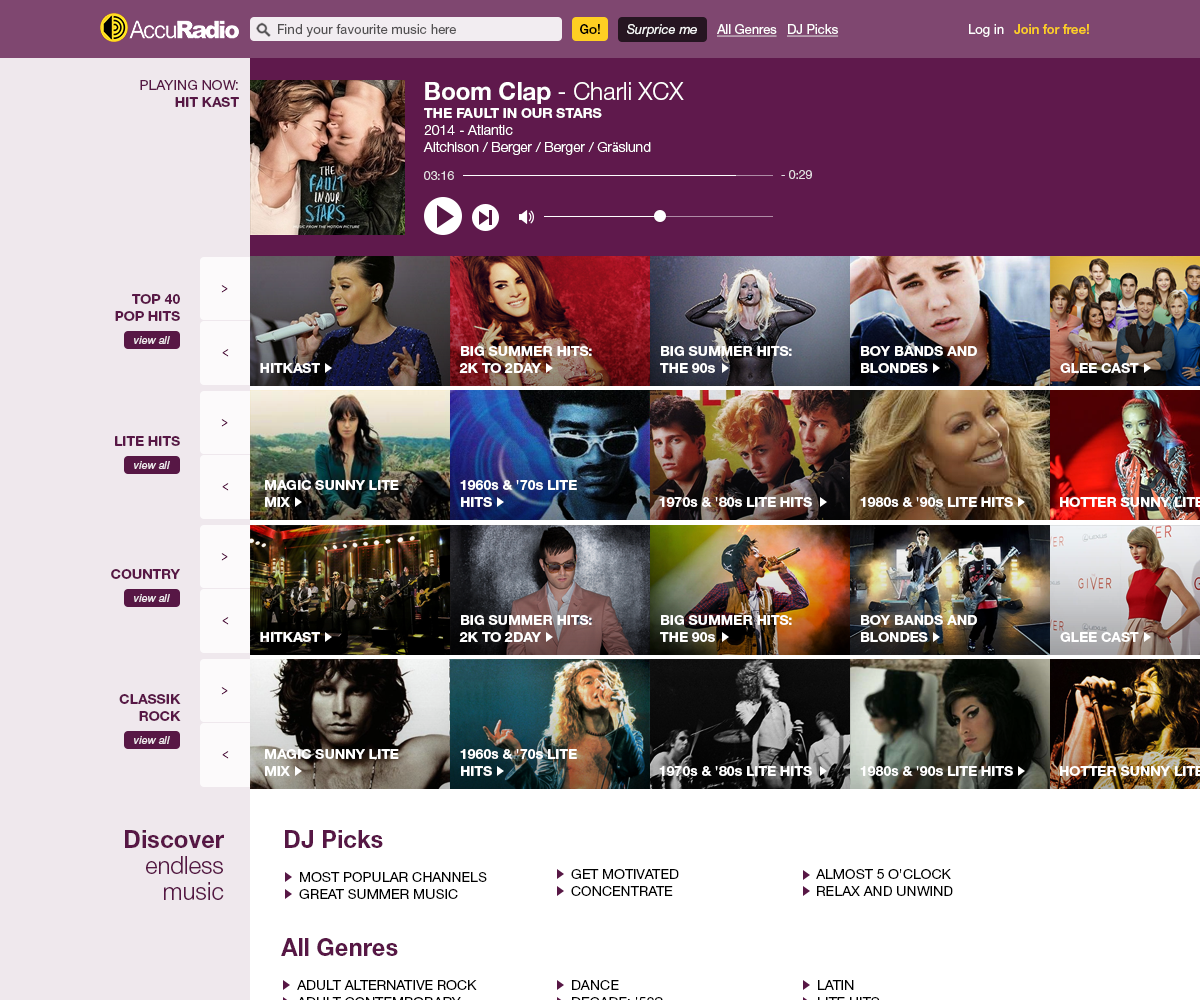This screenshot has height=1000, width=1200.
Task: Advance Country row with next arrow
Action: [x=225, y=556]
